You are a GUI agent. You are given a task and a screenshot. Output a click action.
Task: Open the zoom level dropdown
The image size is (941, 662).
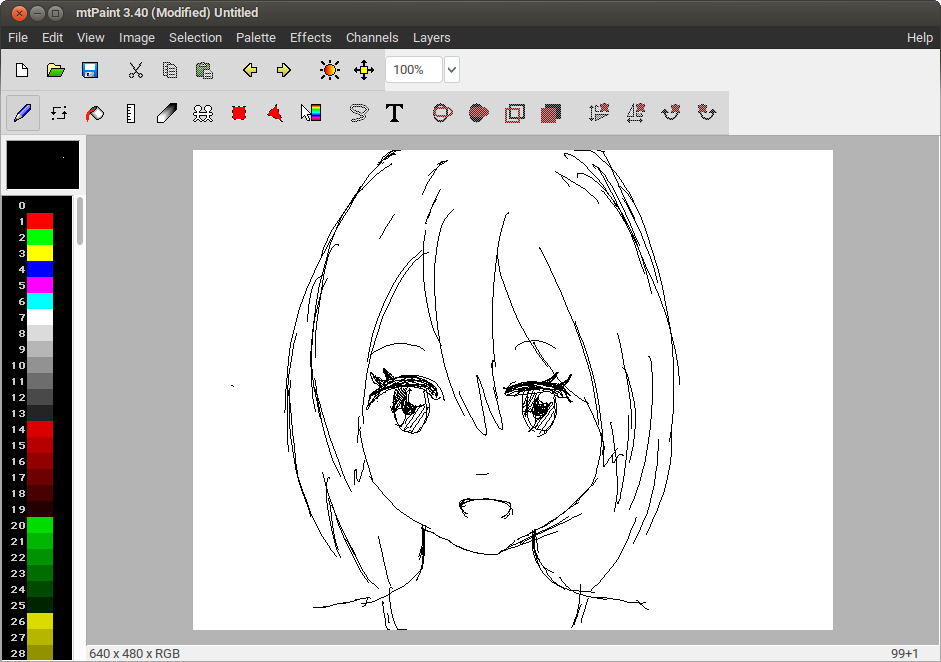[x=450, y=69]
